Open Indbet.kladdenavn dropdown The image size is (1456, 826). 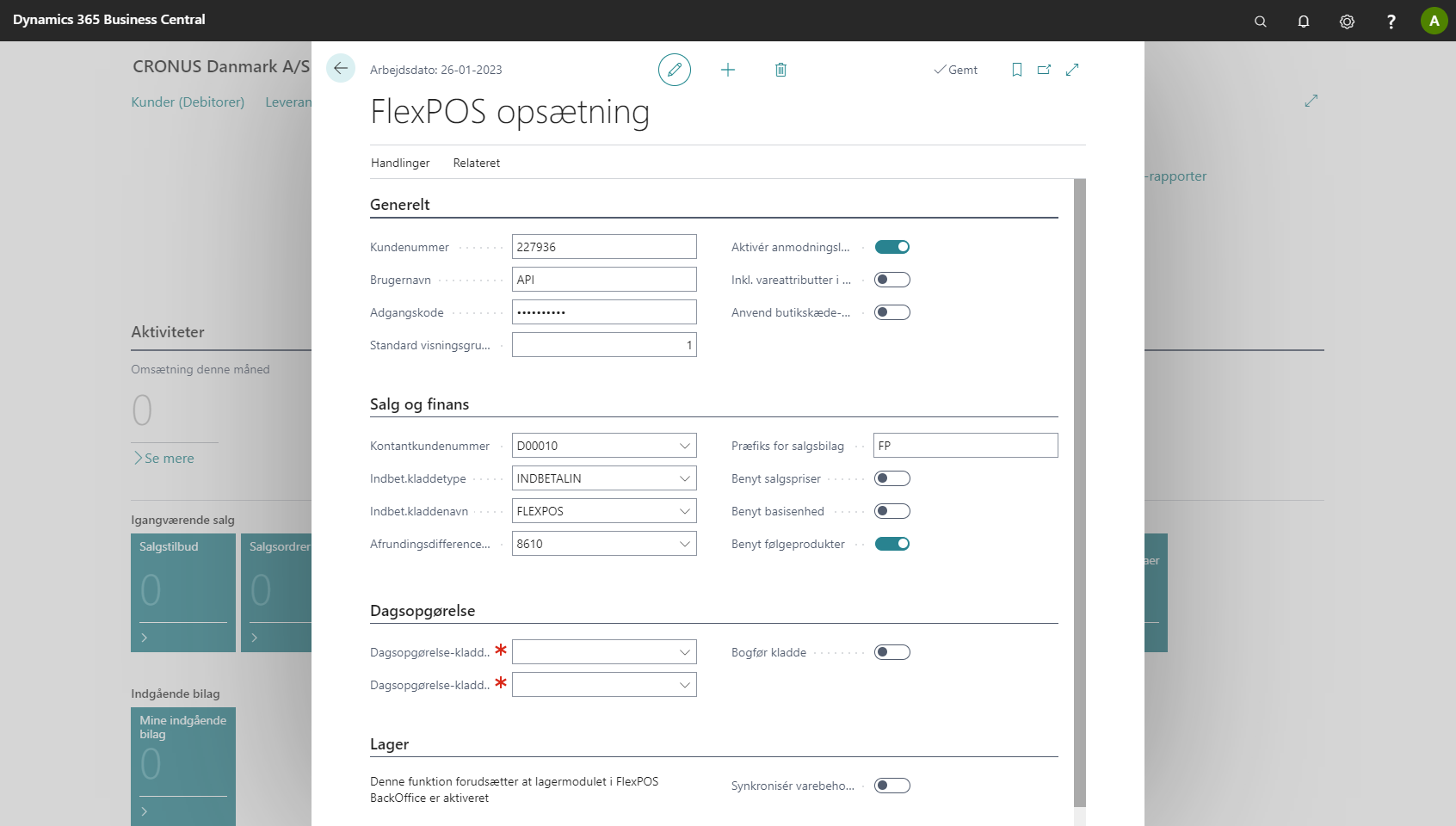[x=685, y=511]
